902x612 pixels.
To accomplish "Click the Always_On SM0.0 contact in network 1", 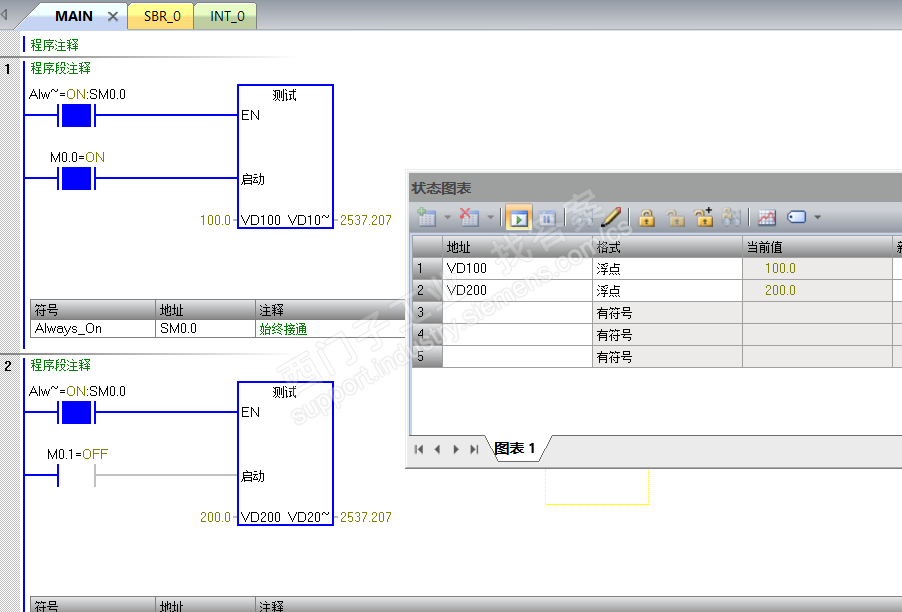I will point(77,116).
